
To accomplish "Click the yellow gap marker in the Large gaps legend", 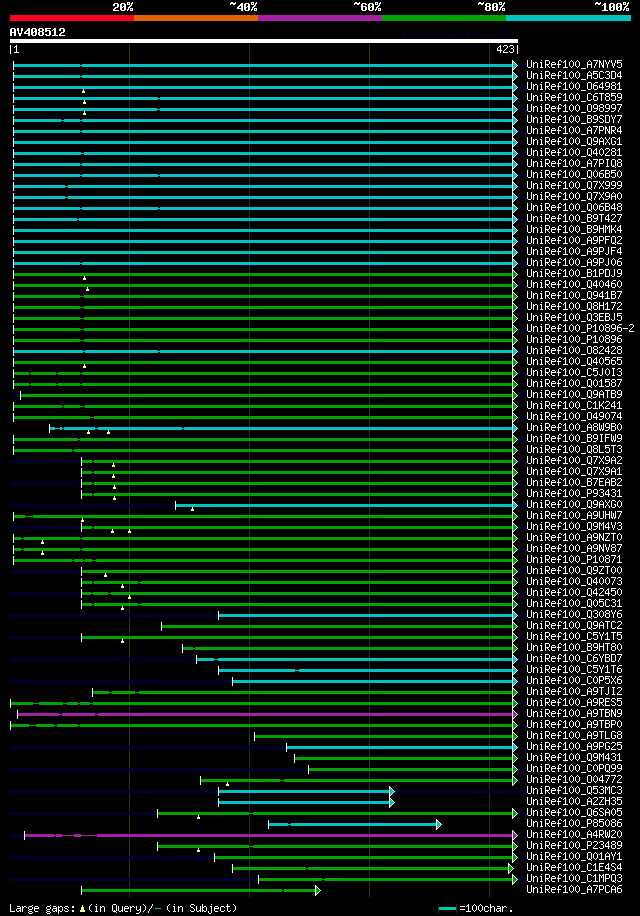I will (82, 909).
